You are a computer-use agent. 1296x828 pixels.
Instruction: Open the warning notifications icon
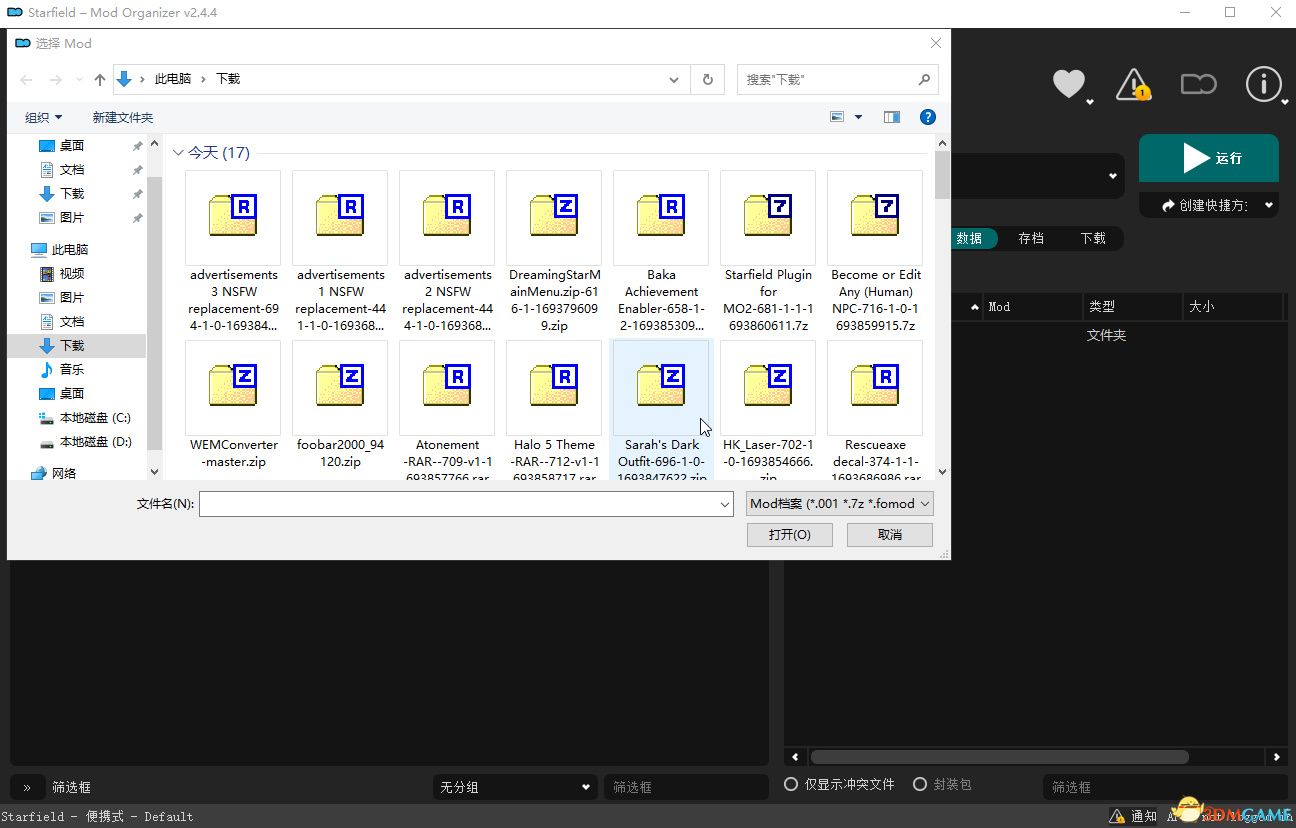coord(1132,84)
